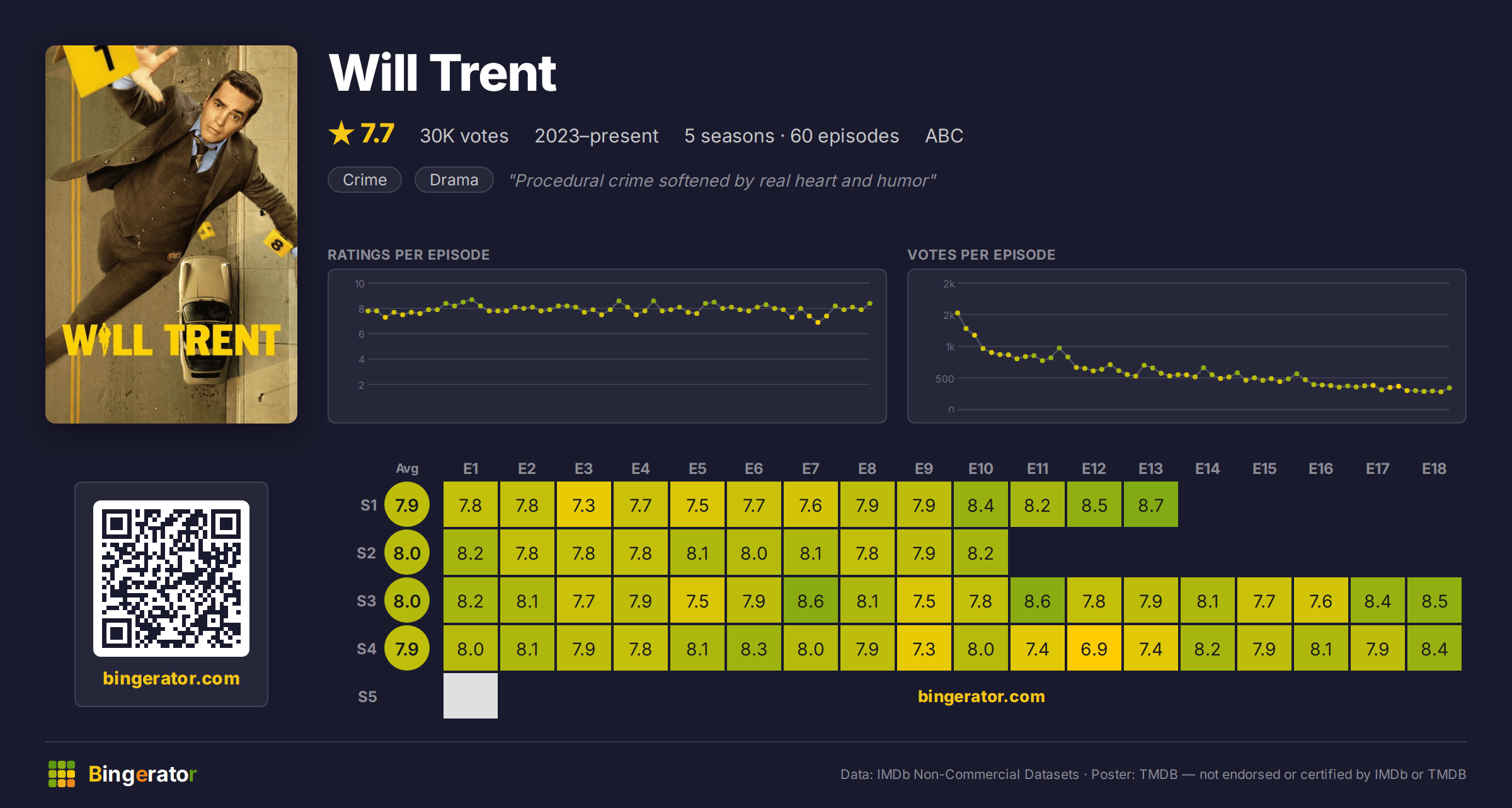Screen dimensions: 1512x808
Task: Open the Will Trent poster thumbnail
Action: tap(171, 234)
